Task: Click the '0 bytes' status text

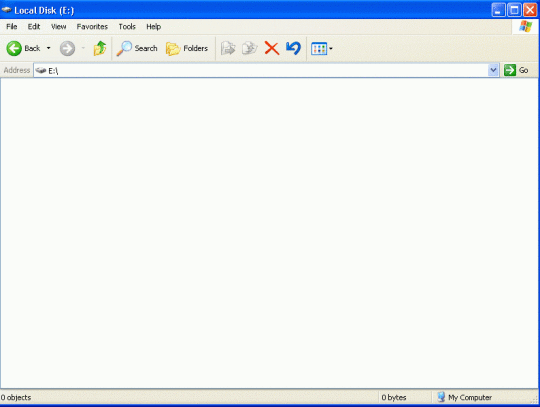Action: tap(394, 397)
